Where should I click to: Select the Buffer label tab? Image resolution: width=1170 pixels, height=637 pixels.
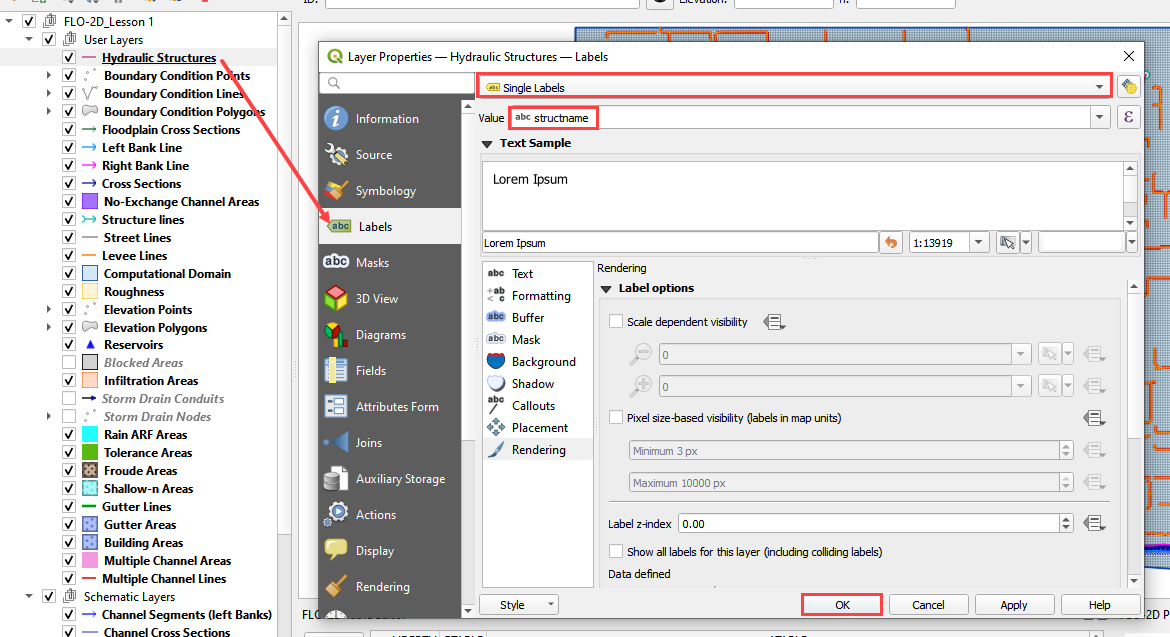527,318
